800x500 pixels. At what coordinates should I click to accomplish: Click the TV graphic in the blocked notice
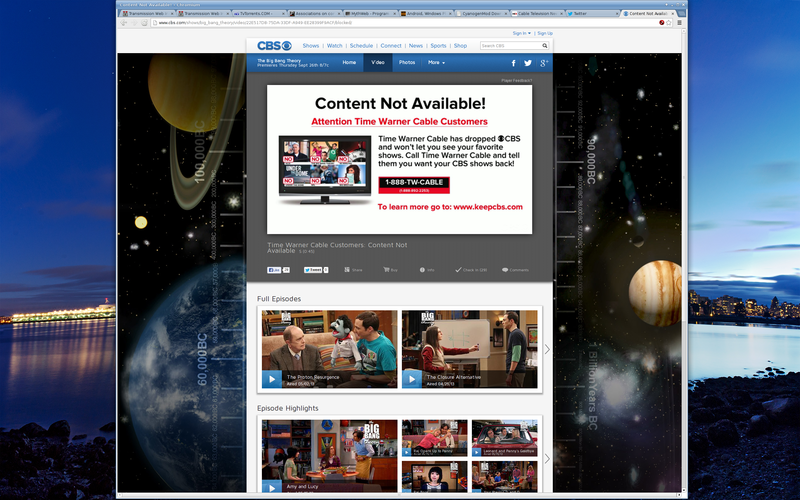[x=324, y=170]
